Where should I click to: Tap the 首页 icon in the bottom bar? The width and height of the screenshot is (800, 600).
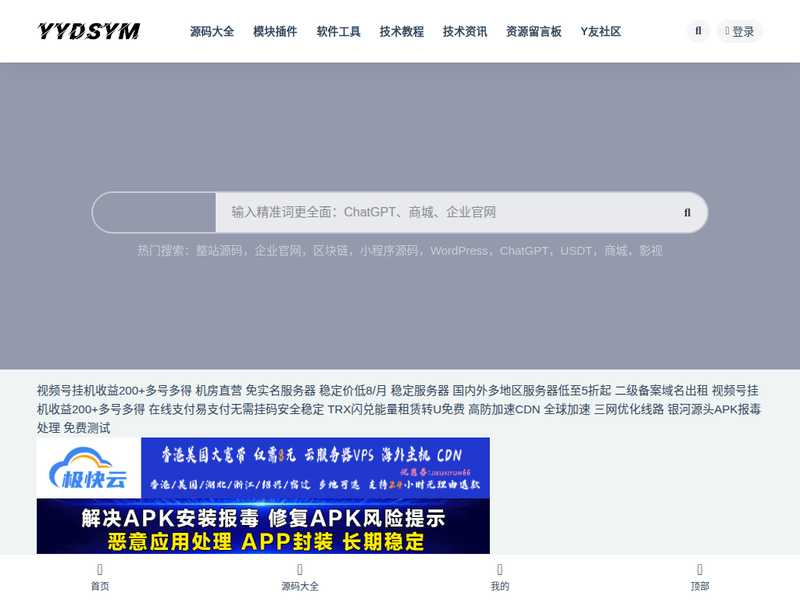100,577
